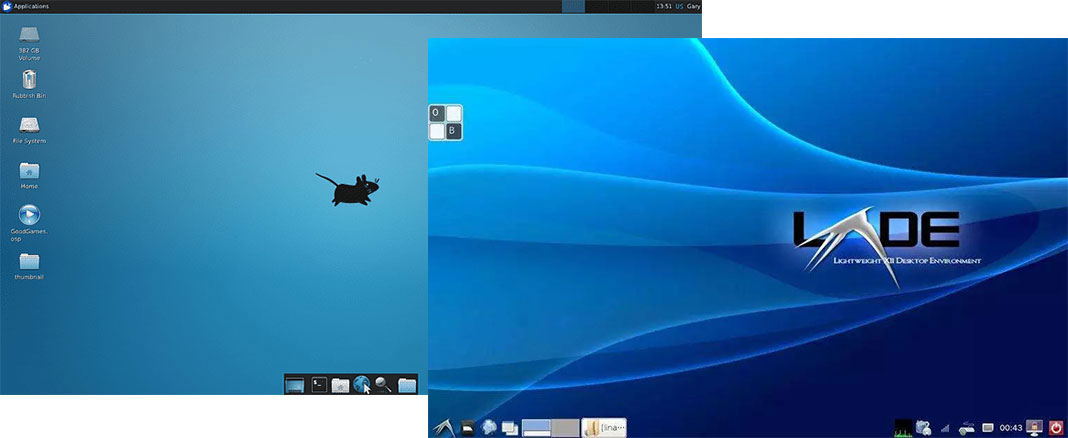Open the US keyboard layout indicator
1068x438 pixels.
679,6
